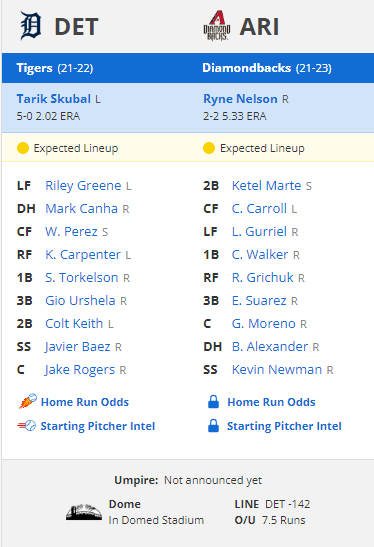Click the lock icon beside Diamondbacks Starting Pitcher Intel
Screen dimensions: 374x547
[213, 426]
